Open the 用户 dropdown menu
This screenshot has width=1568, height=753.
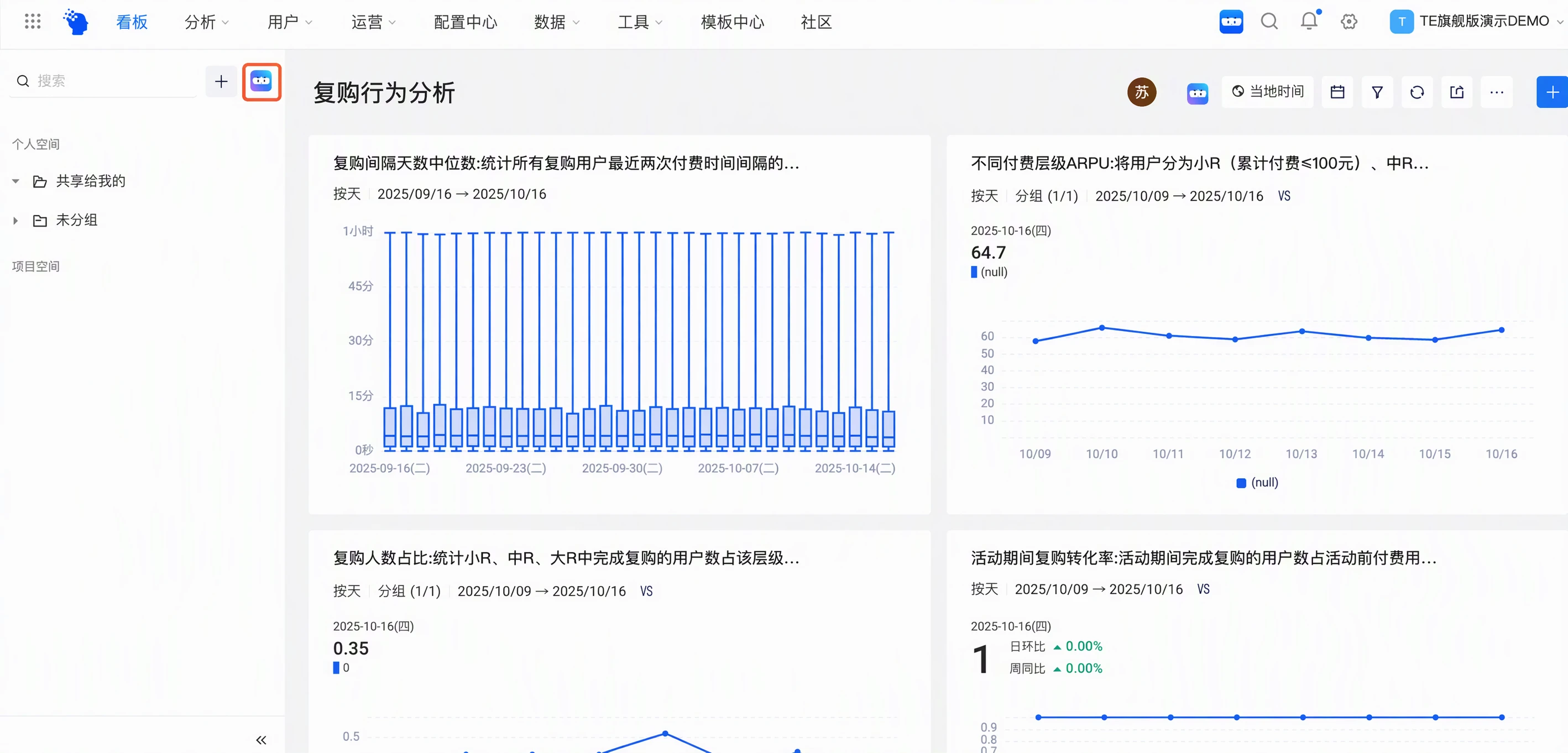pyautogui.click(x=289, y=22)
